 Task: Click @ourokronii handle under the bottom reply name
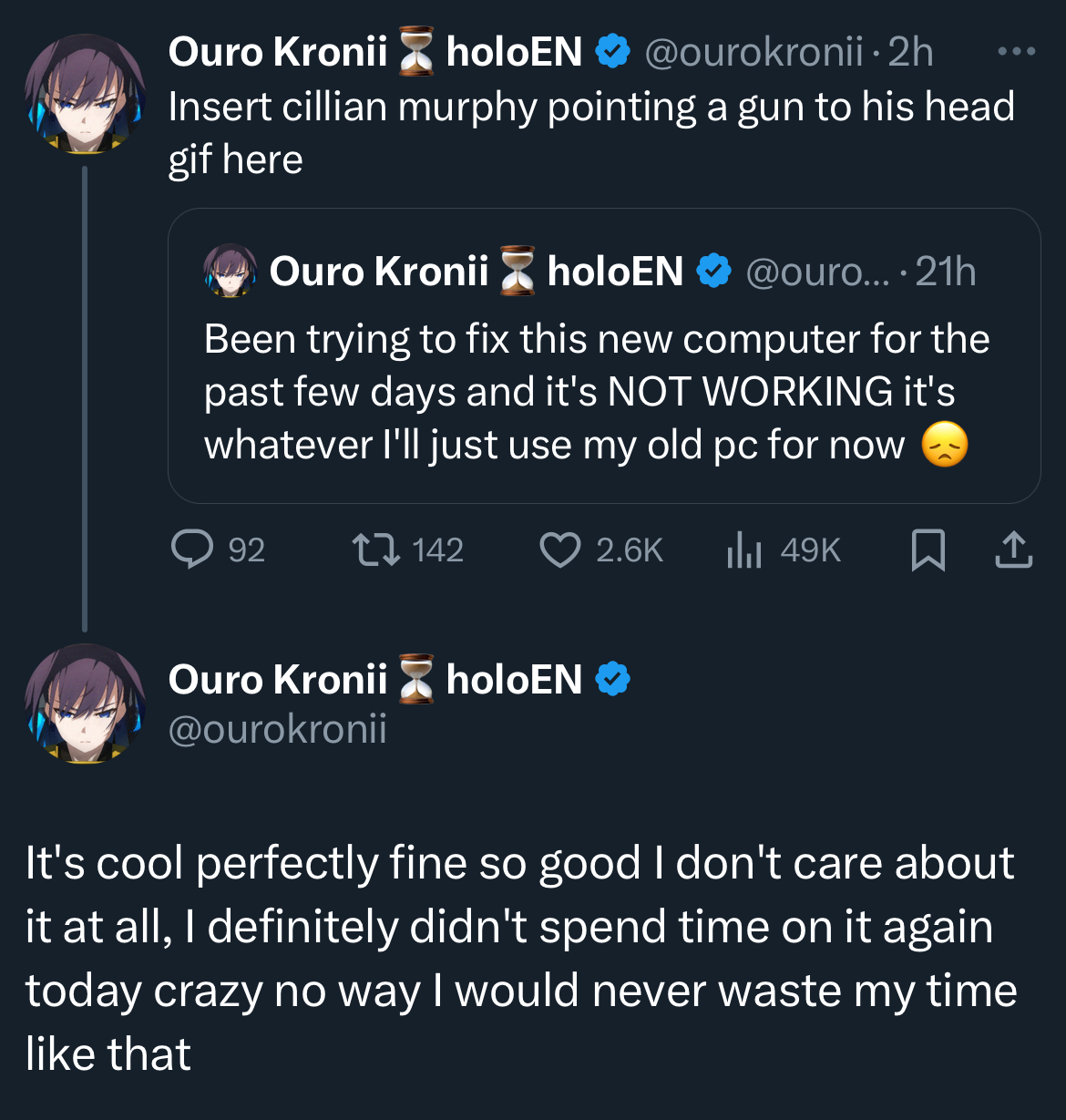[x=278, y=729]
